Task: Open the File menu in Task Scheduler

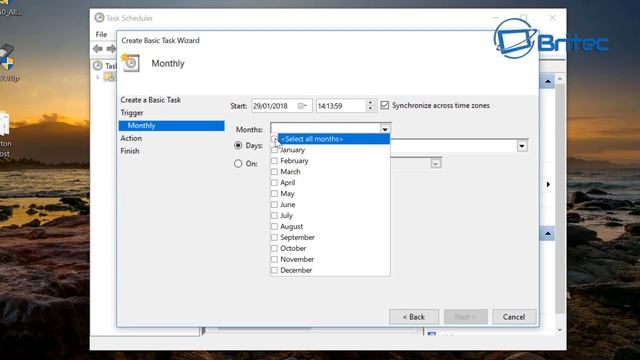Action: point(101,34)
